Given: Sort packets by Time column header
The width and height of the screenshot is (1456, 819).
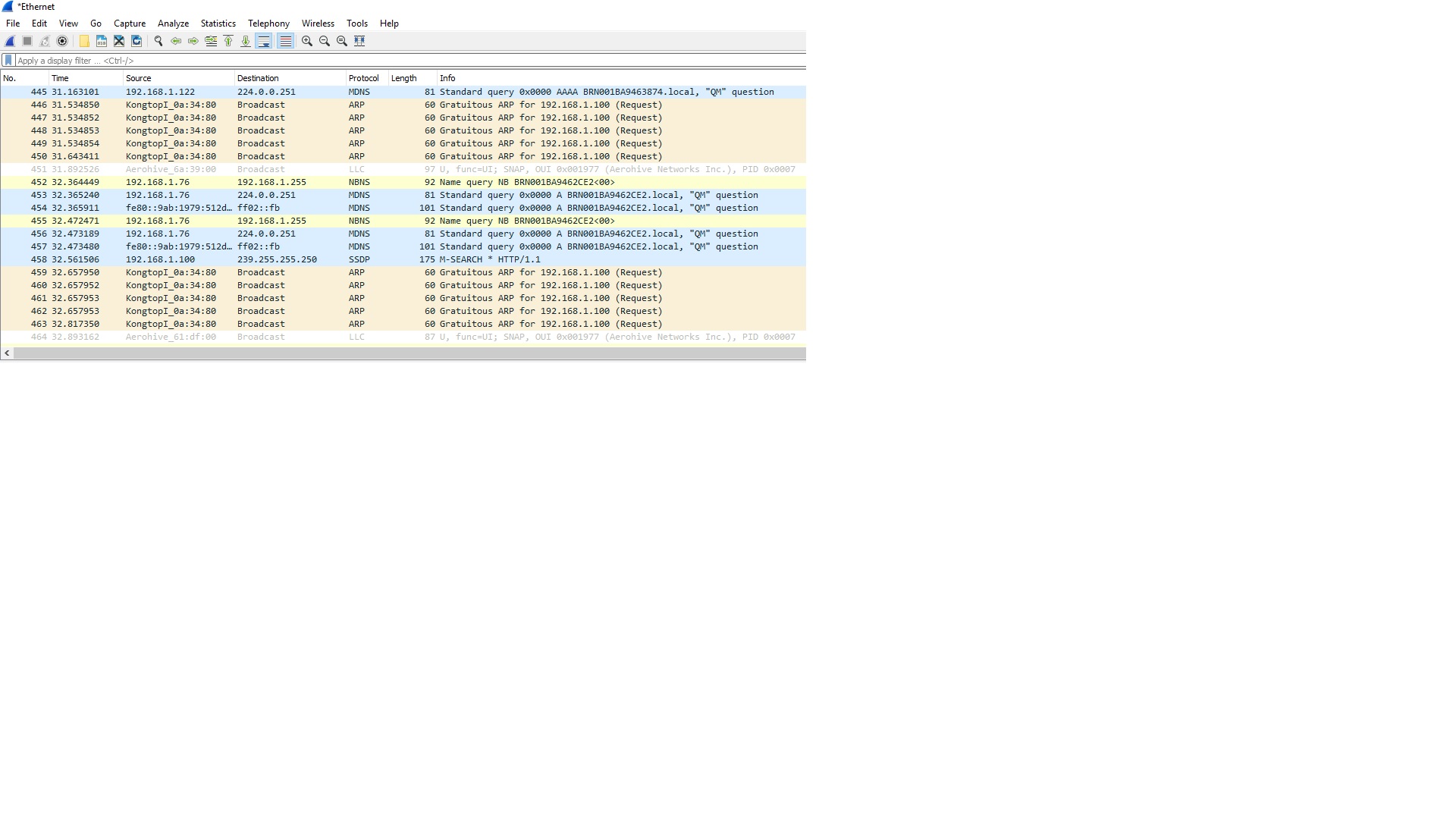Looking at the screenshot, I should click(60, 78).
